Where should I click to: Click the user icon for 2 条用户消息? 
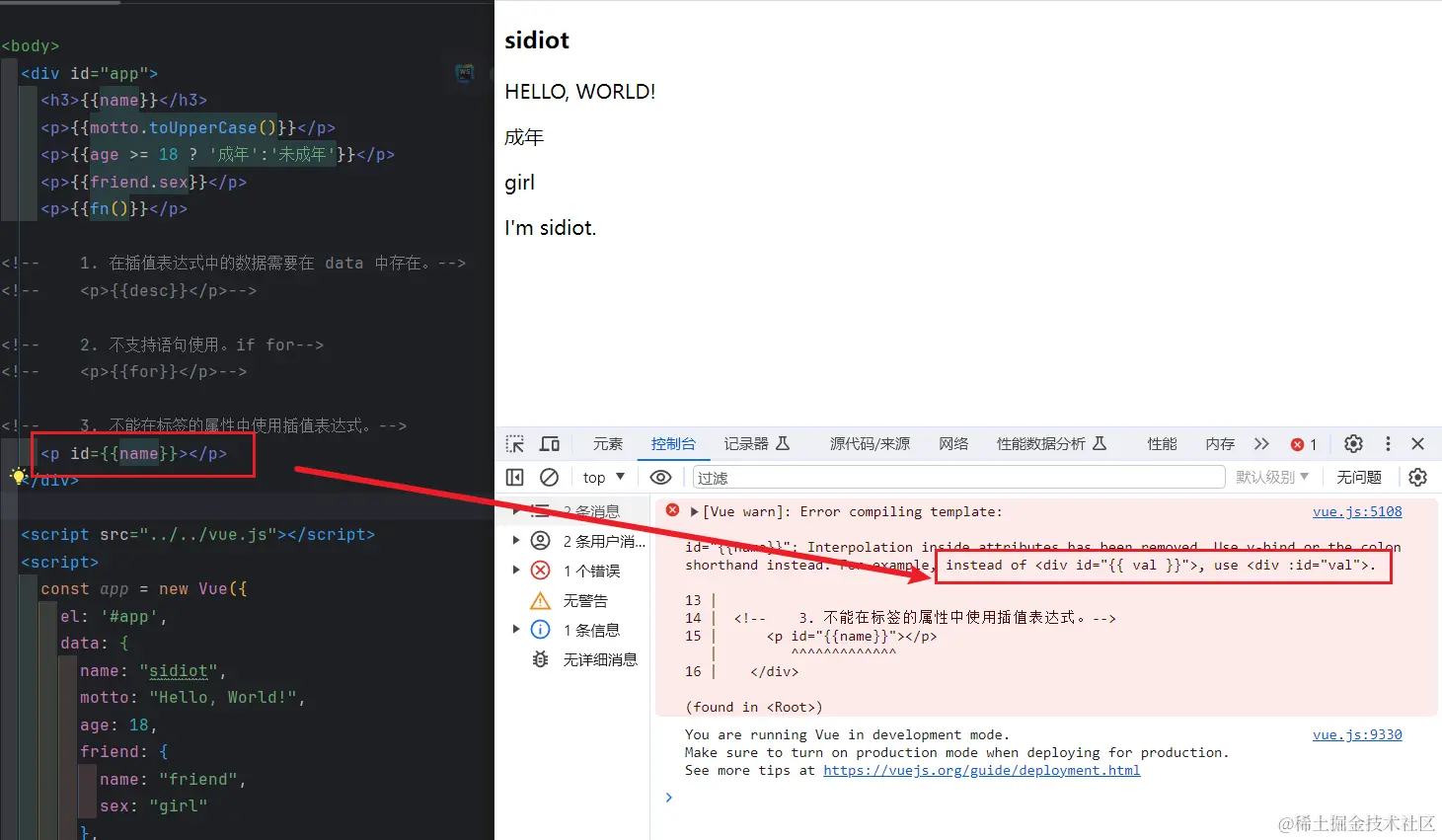tap(541, 541)
